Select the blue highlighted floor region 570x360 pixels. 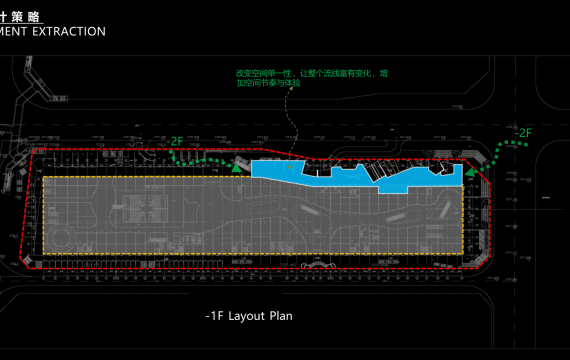click(357, 176)
